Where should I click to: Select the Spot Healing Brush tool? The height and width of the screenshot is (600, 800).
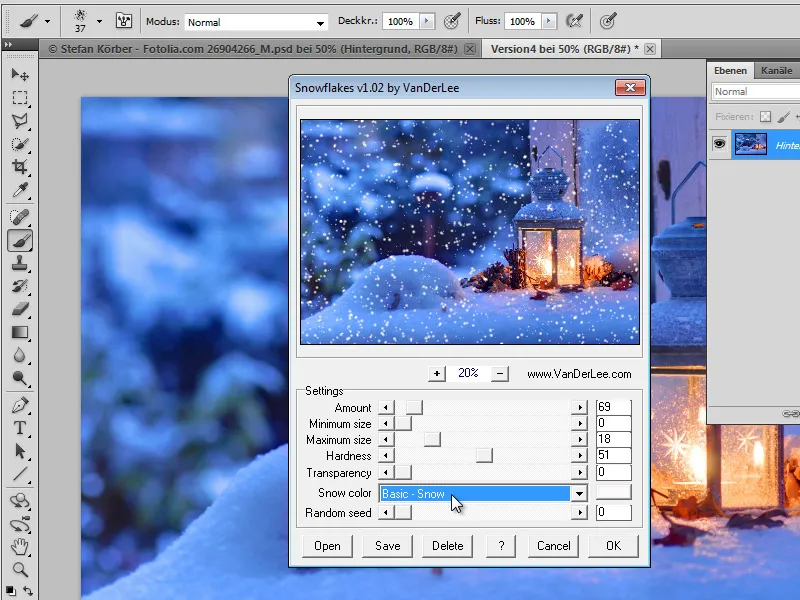pos(19,217)
